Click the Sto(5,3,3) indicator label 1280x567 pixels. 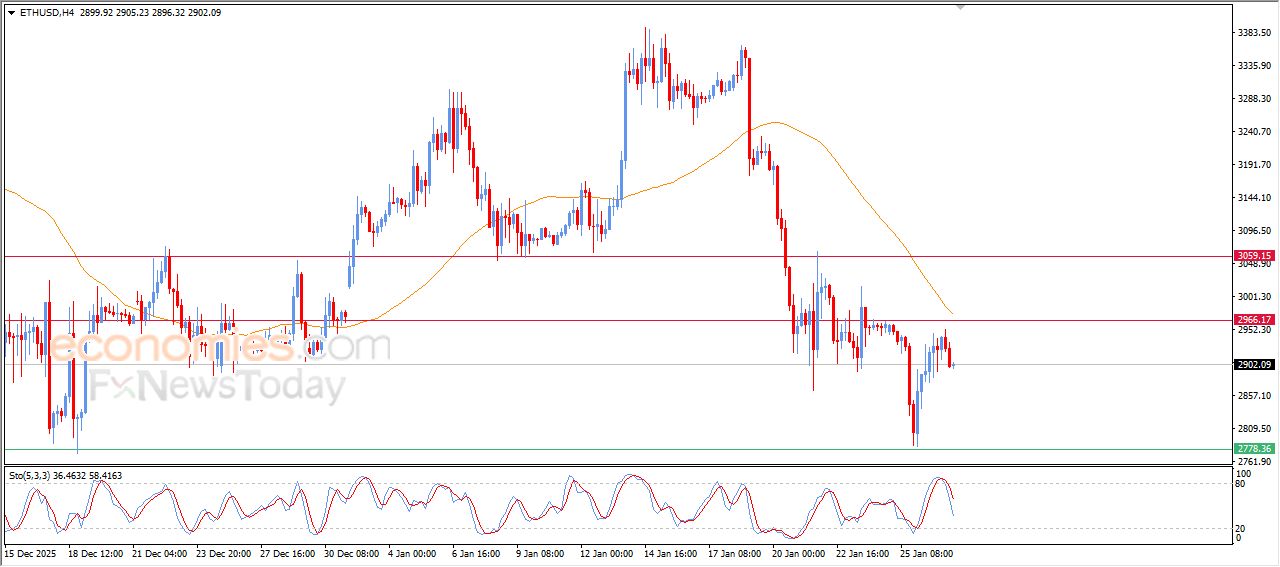coord(31,476)
